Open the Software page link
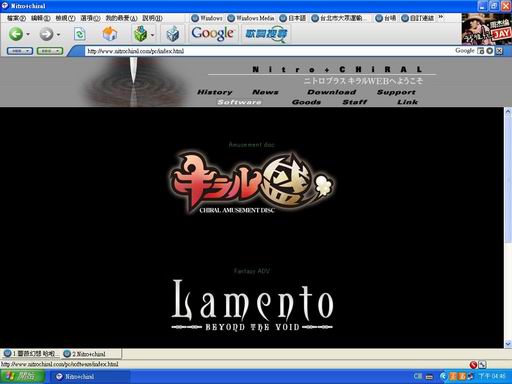Image resolution: width=512 pixels, height=384 pixels. 239,102
